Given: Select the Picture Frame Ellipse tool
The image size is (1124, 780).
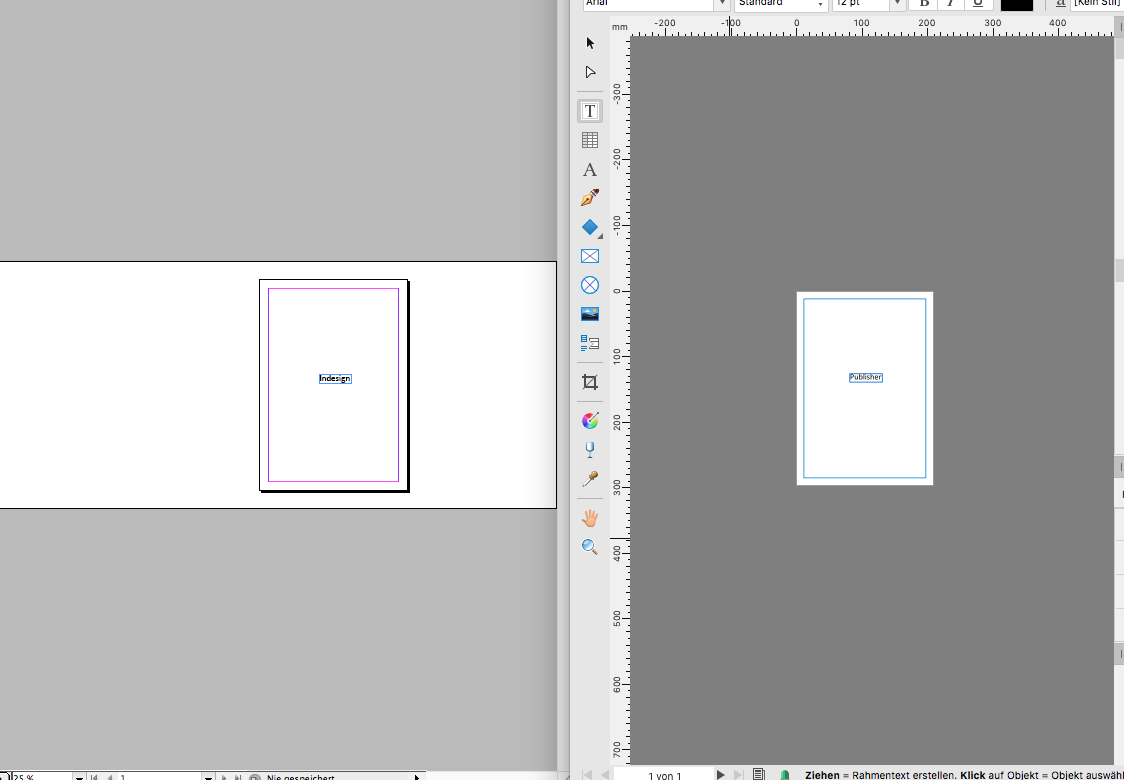Looking at the screenshot, I should tap(590, 285).
